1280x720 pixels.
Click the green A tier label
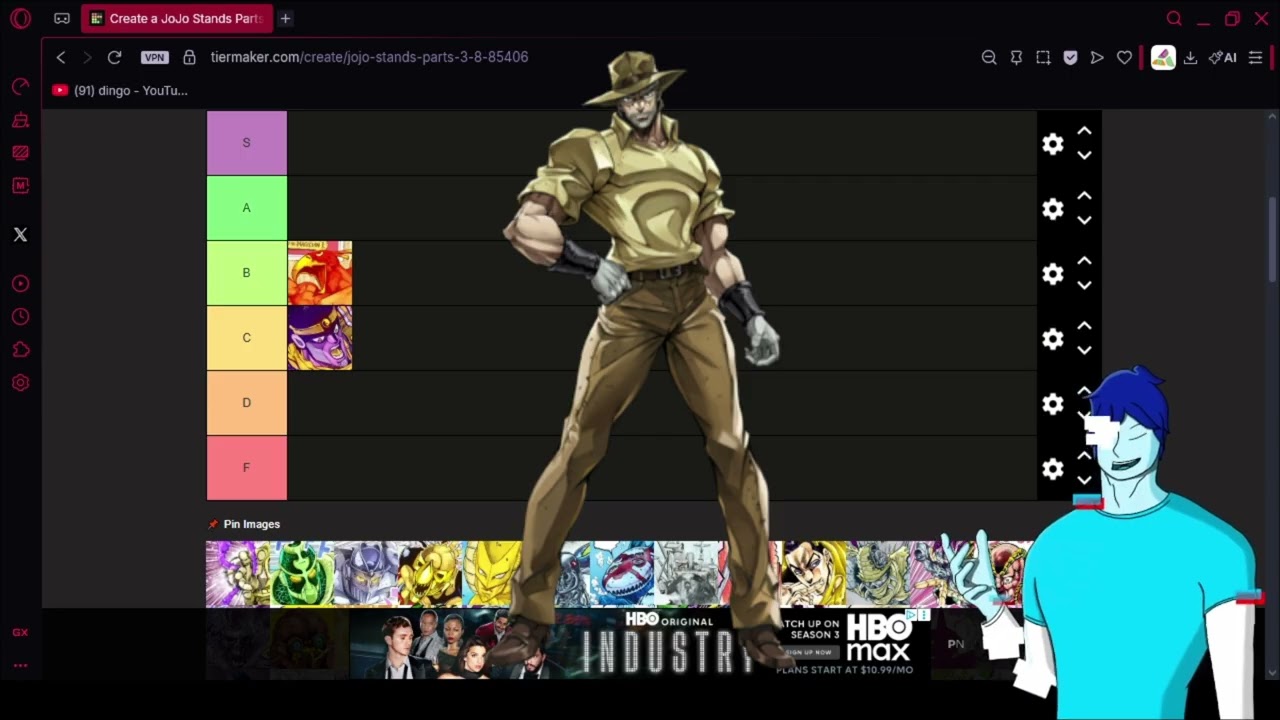[x=246, y=208]
